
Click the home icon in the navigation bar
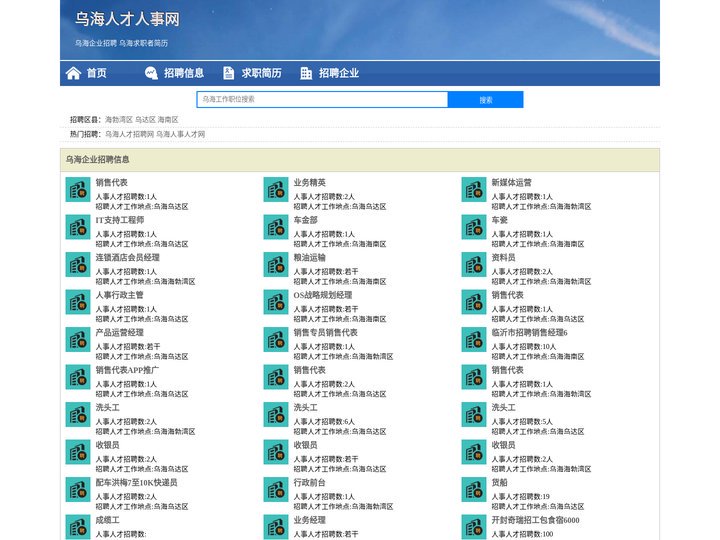click(x=73, y=73)
